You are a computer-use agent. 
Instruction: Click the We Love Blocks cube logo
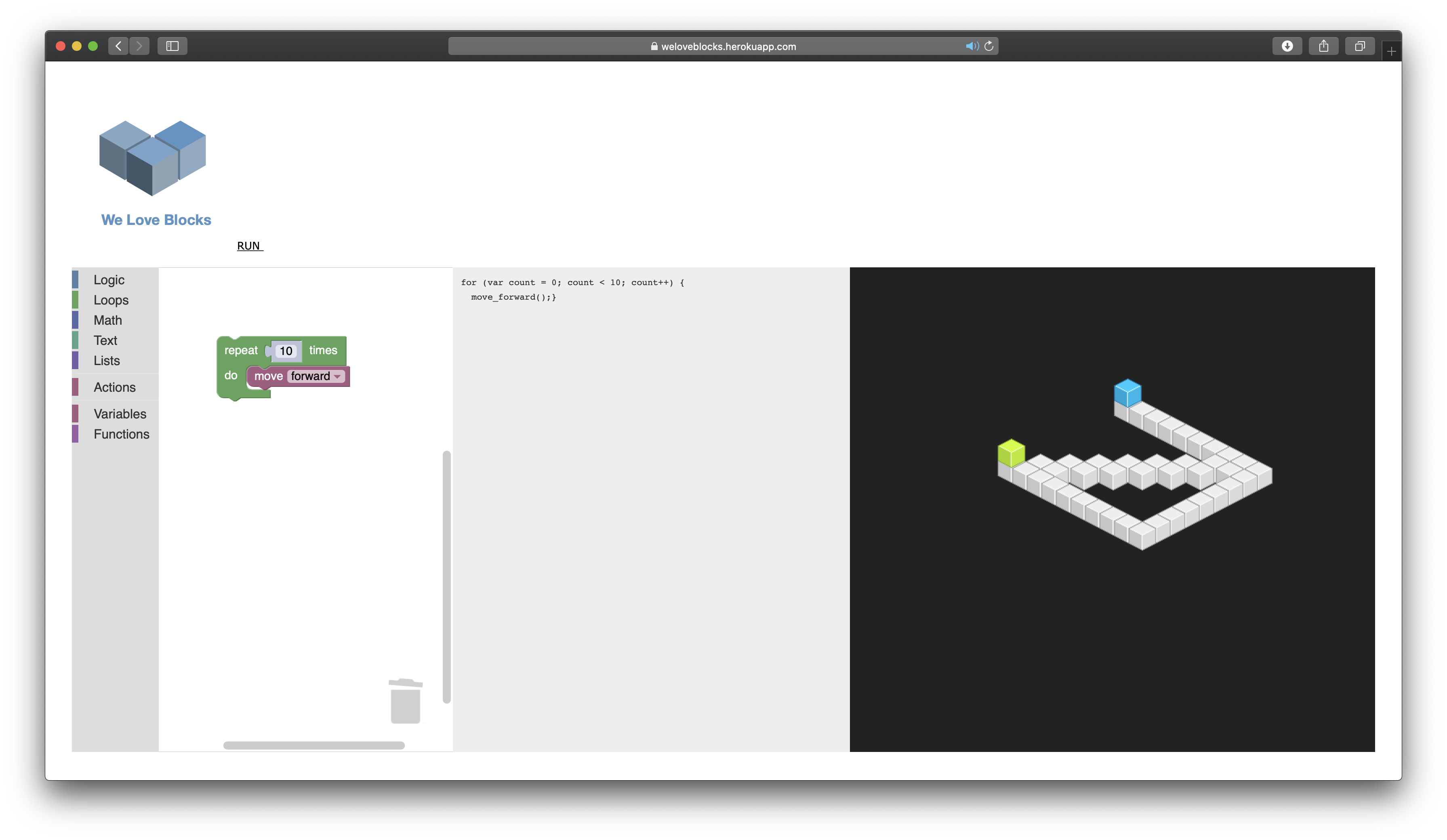pyautogui.click(x=152, y=158)
